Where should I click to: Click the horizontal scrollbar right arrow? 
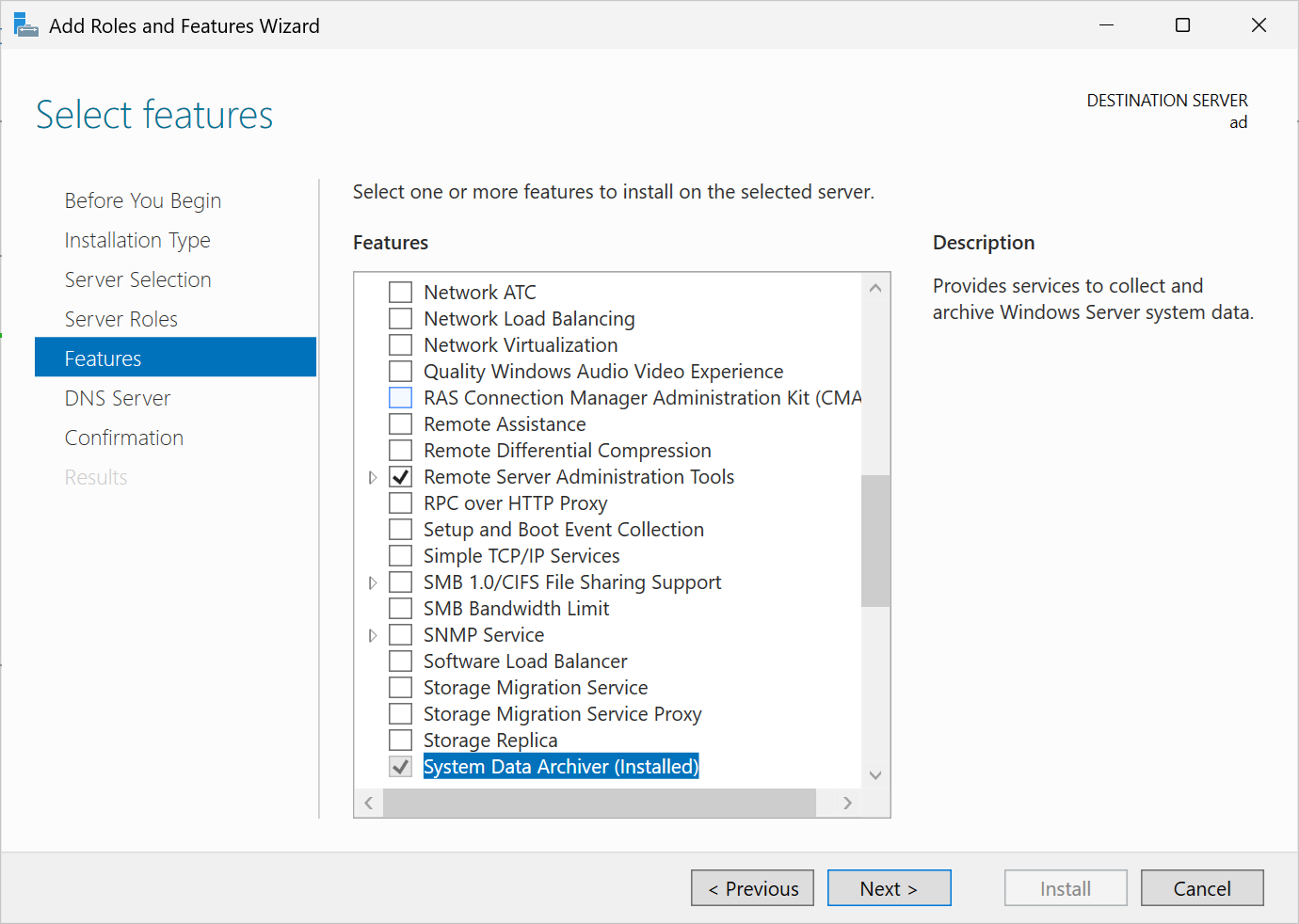[x=846, y=803]
